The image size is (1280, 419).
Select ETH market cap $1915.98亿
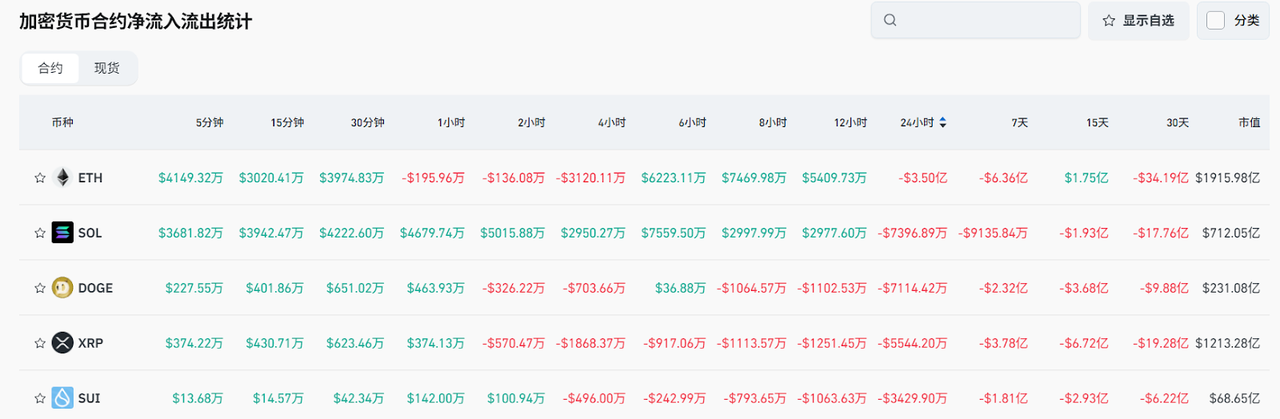pos(1229,178)
